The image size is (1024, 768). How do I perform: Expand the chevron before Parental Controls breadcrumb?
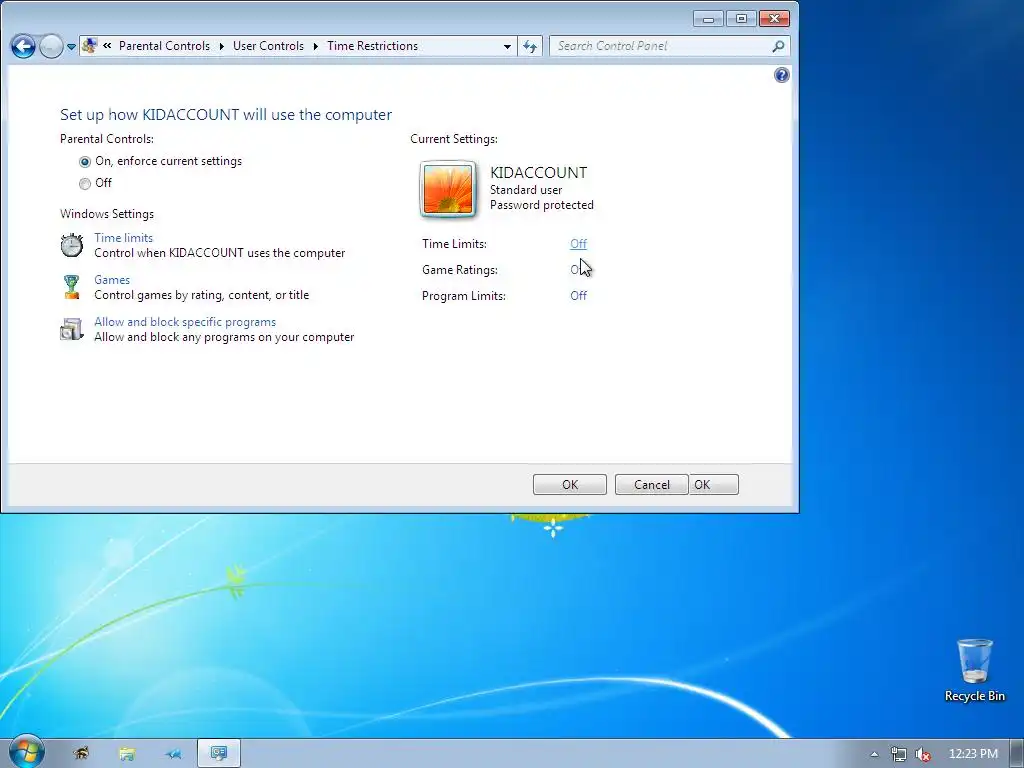click(107, 46)
